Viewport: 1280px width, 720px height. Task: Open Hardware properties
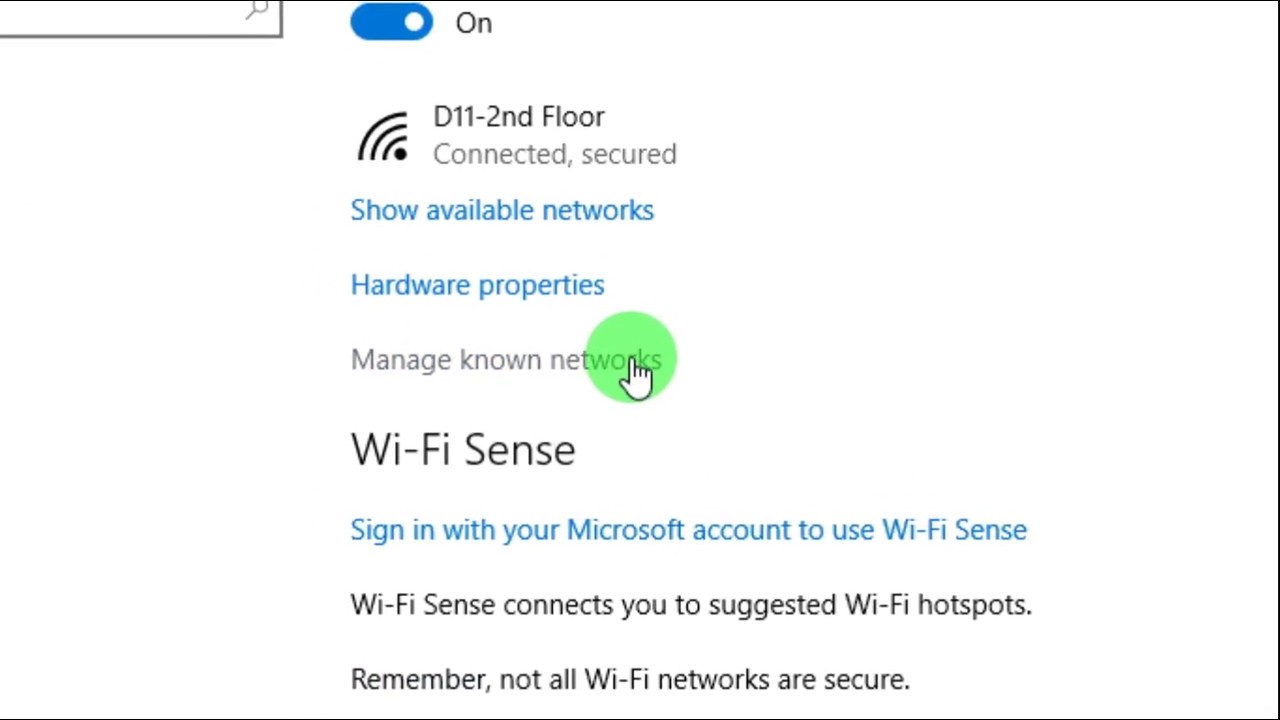click(x=477, y=285)
